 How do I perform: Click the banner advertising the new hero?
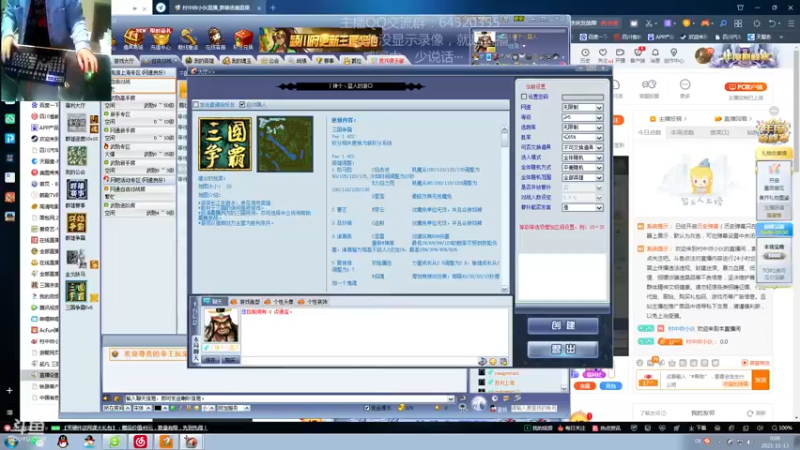320,40
